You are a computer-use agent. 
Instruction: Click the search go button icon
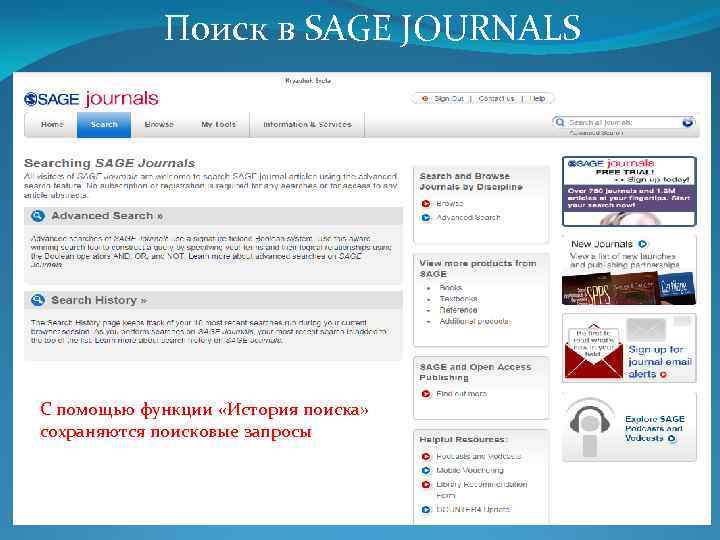pyautogui.click(x=688, y=122)
